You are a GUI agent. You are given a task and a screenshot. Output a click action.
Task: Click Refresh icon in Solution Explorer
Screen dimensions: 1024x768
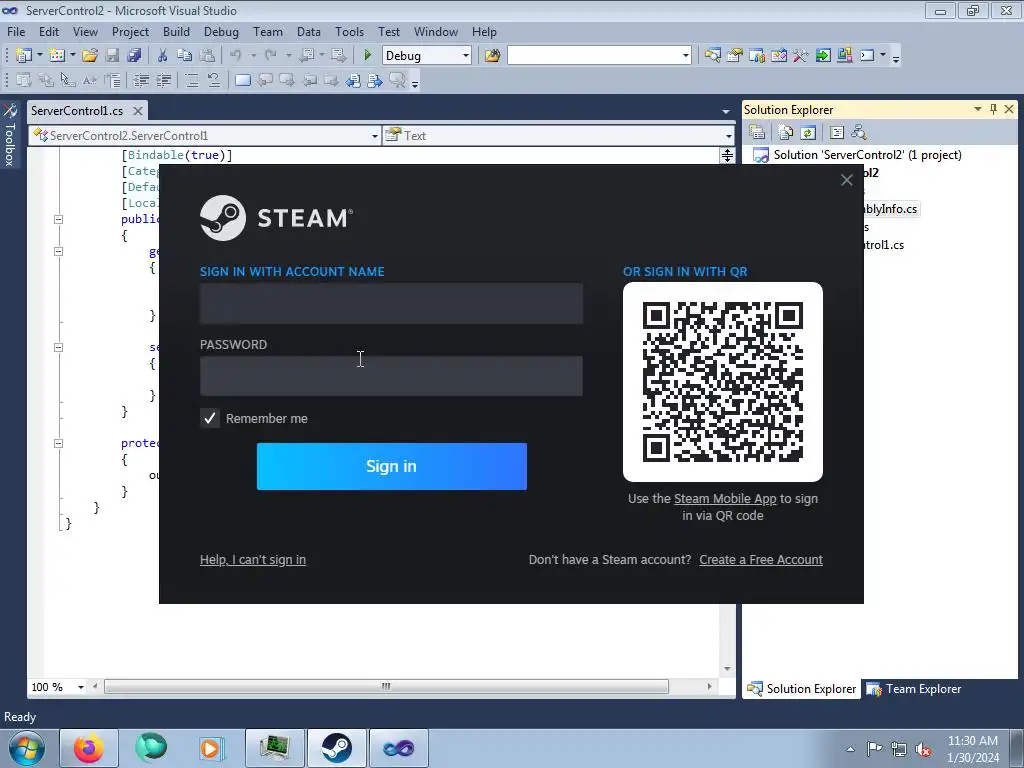coord(808,133)
